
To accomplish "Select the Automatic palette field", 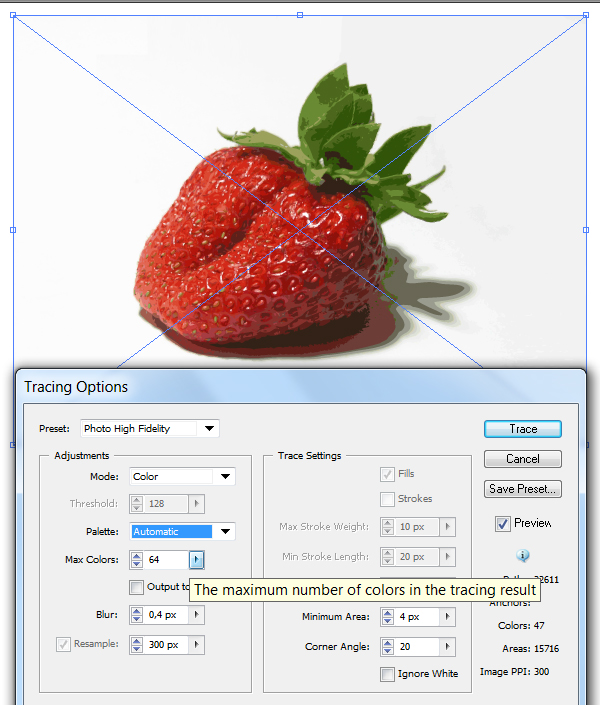I will point(172,531).
